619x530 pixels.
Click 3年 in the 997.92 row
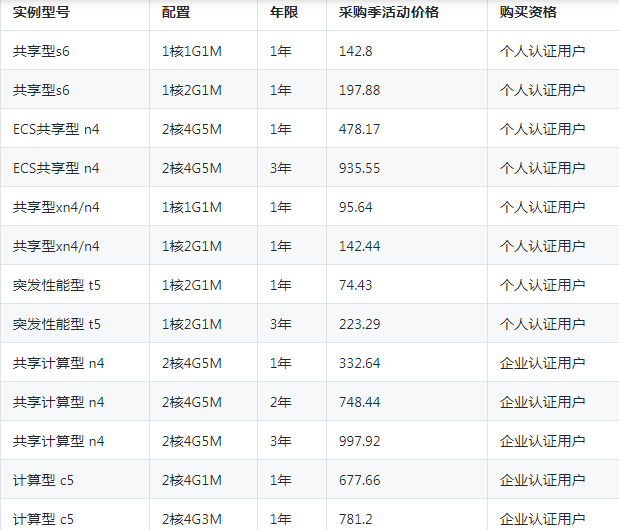click(281, 441)
